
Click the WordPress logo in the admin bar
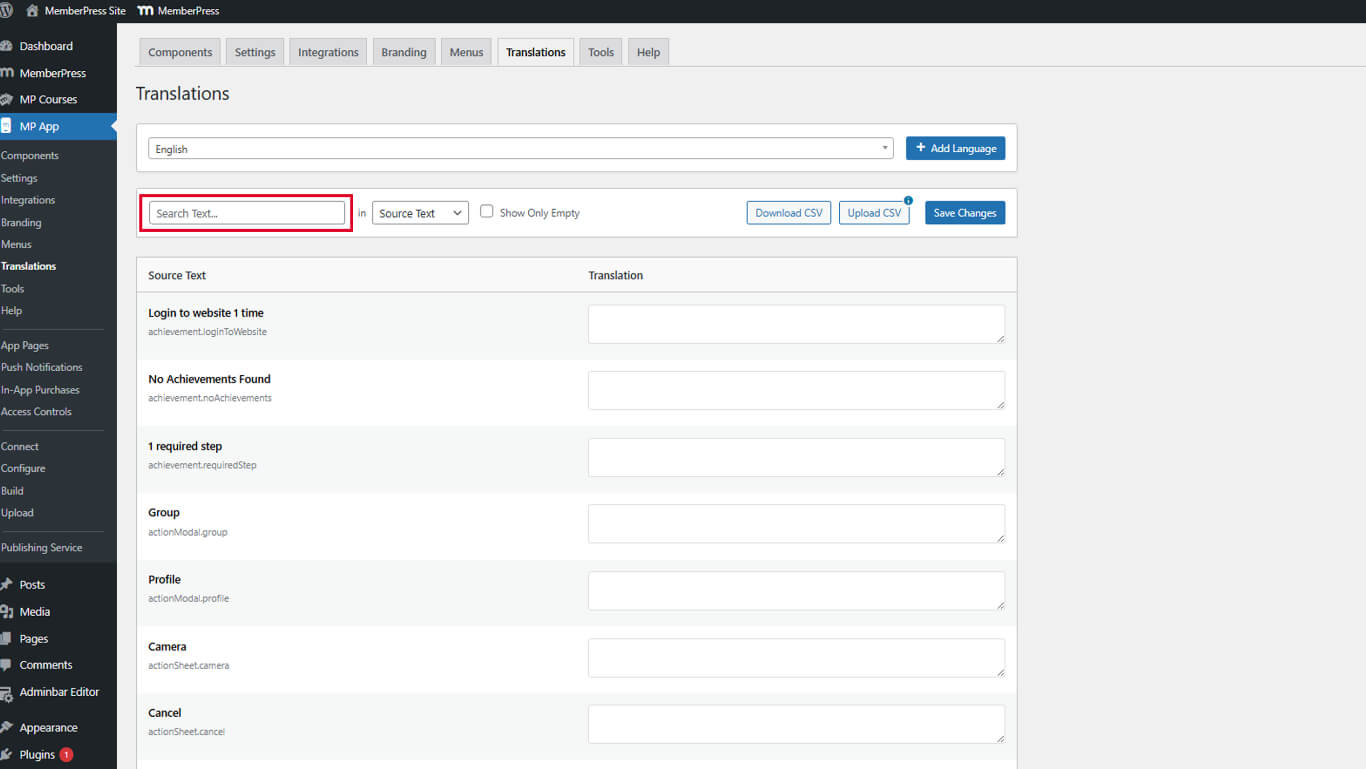click(8, 10)
